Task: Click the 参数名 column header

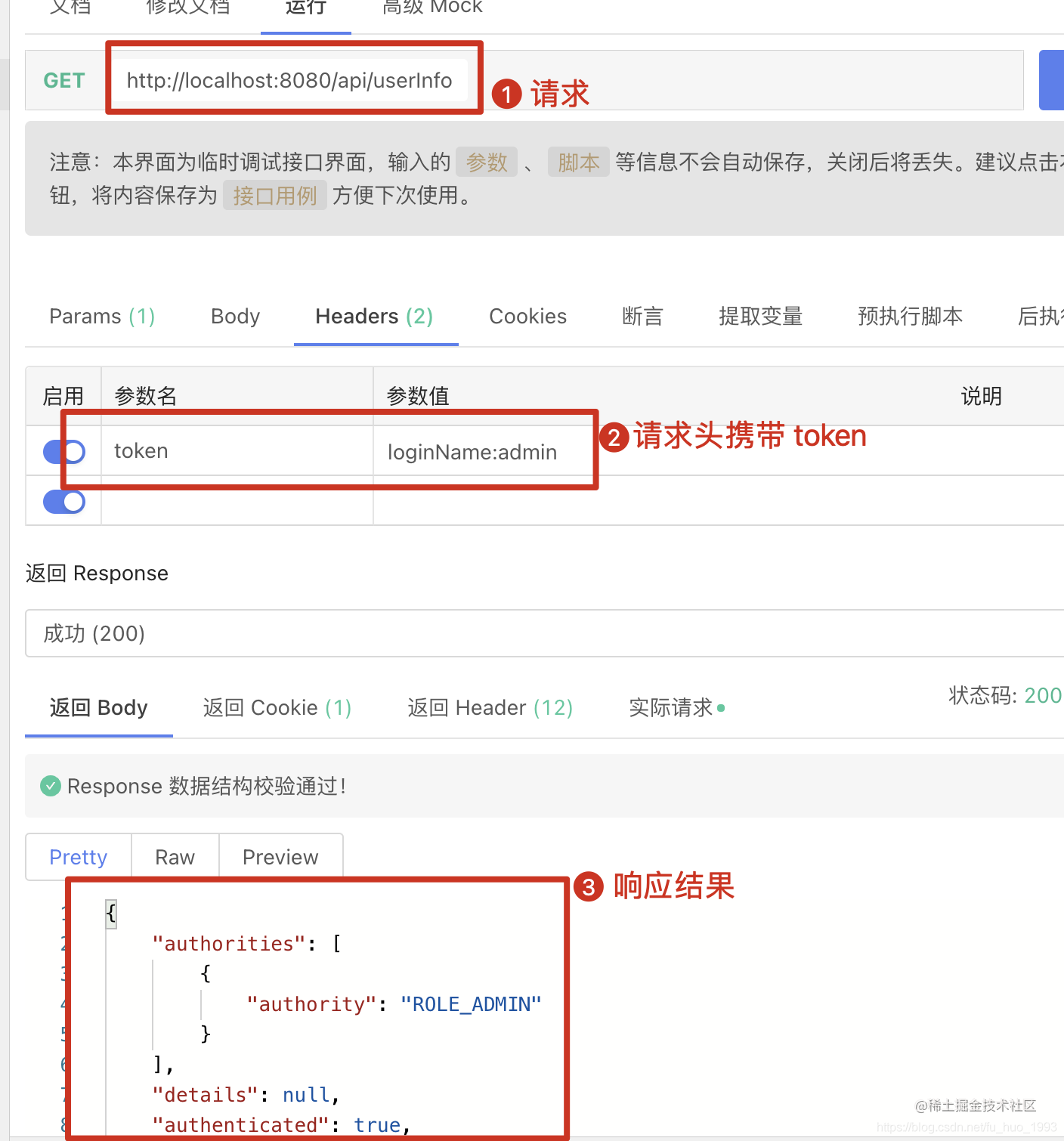Action: point(146,396)
